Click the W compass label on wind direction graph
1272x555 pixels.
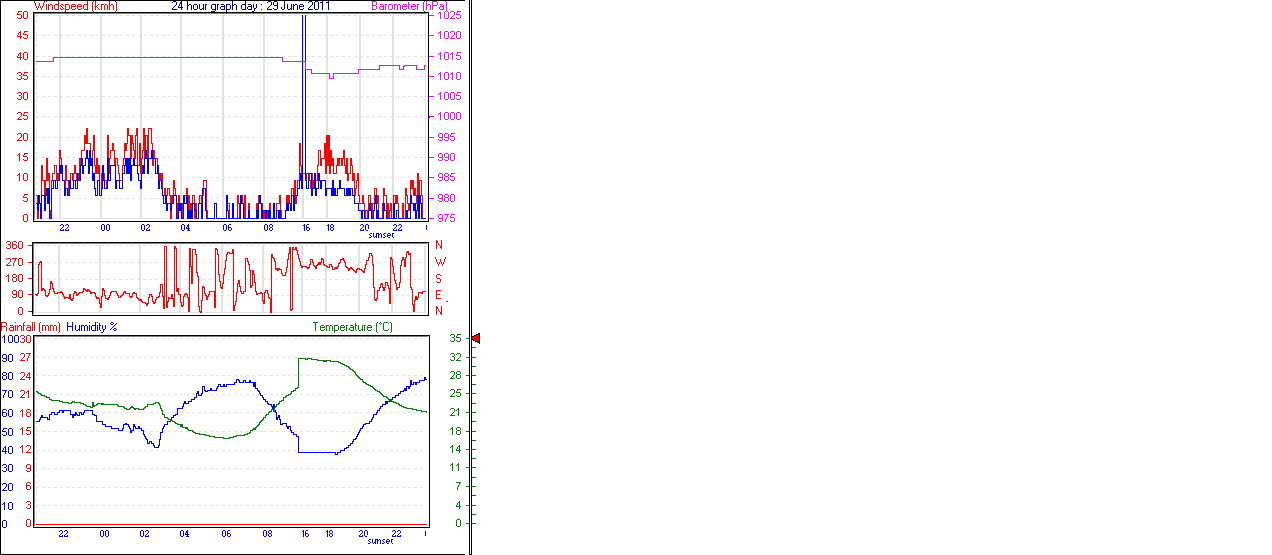pos(439,262)
